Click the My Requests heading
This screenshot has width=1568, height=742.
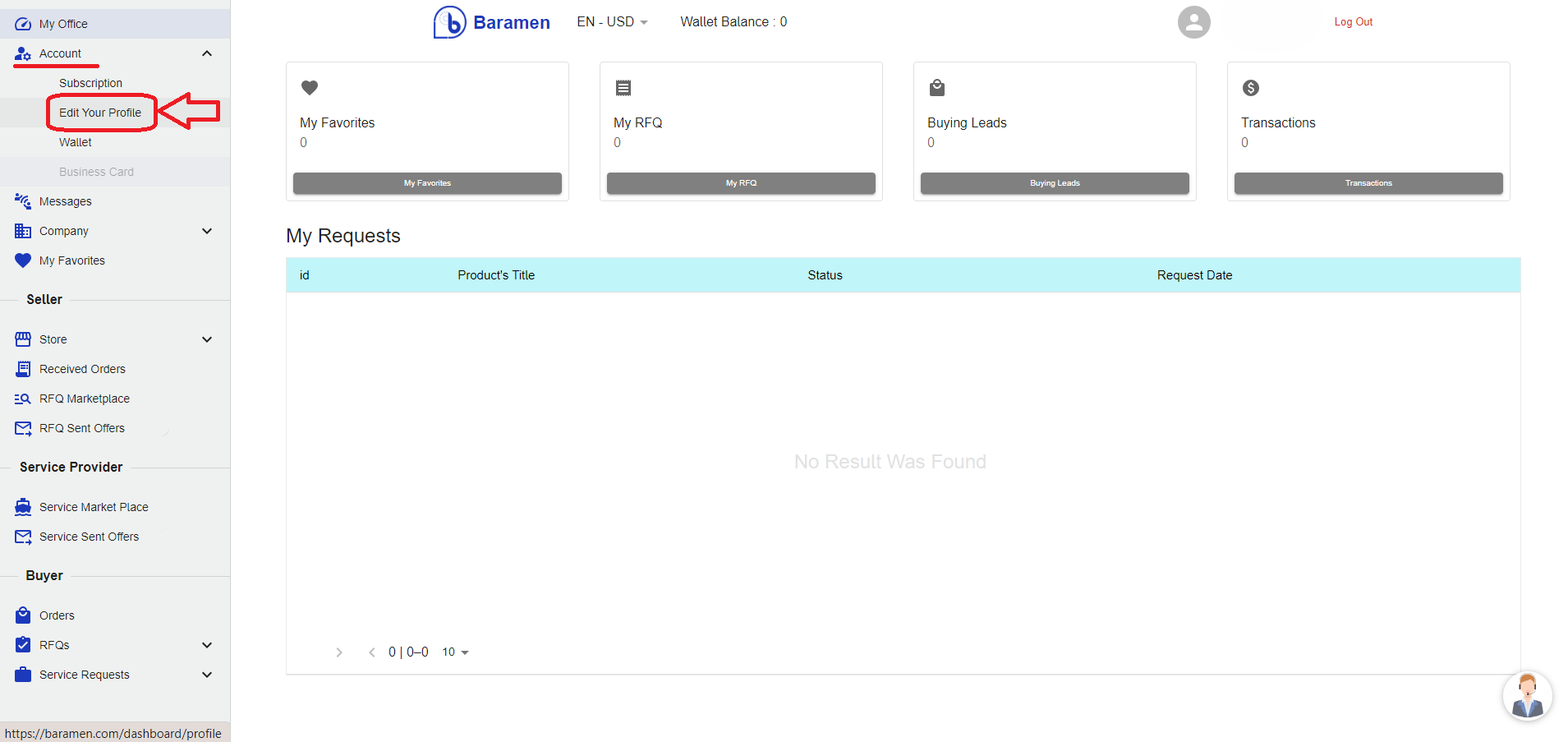(x=343, y=236)
